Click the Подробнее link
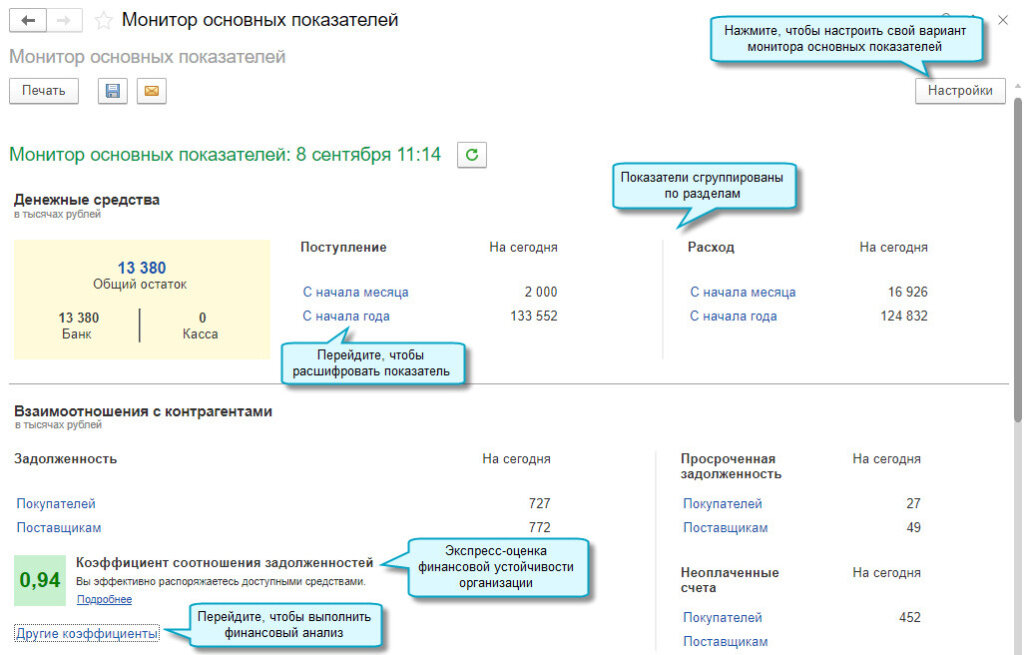The image size is (1024, 655). (104, 599)
